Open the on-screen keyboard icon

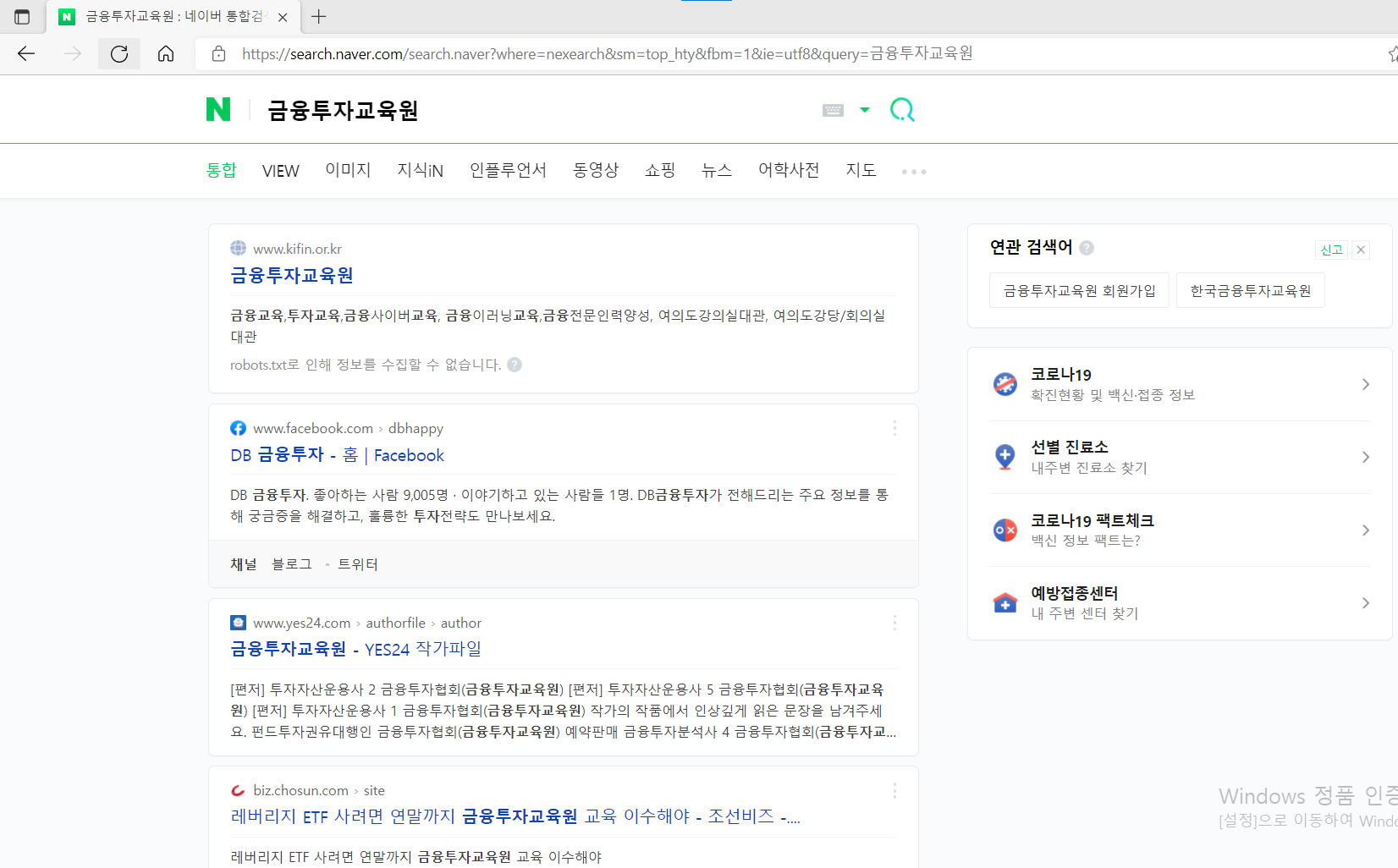(833, 110)
